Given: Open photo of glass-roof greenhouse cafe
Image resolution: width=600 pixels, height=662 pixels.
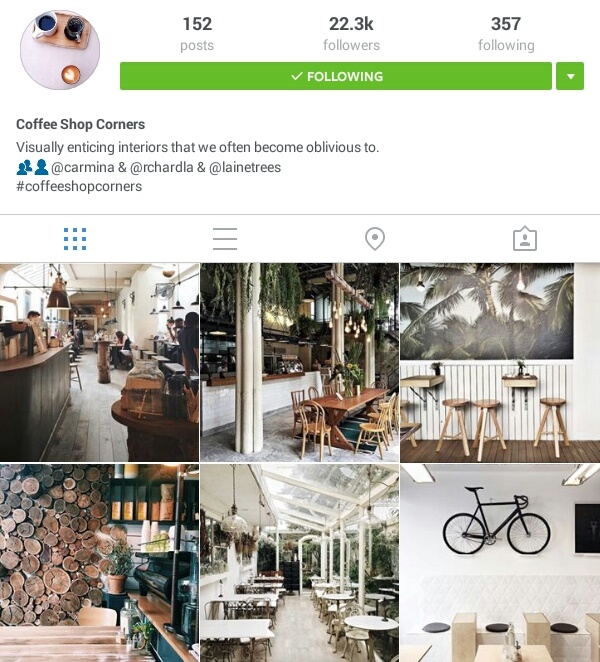Looking at the screenshot, I should [299, 563].
